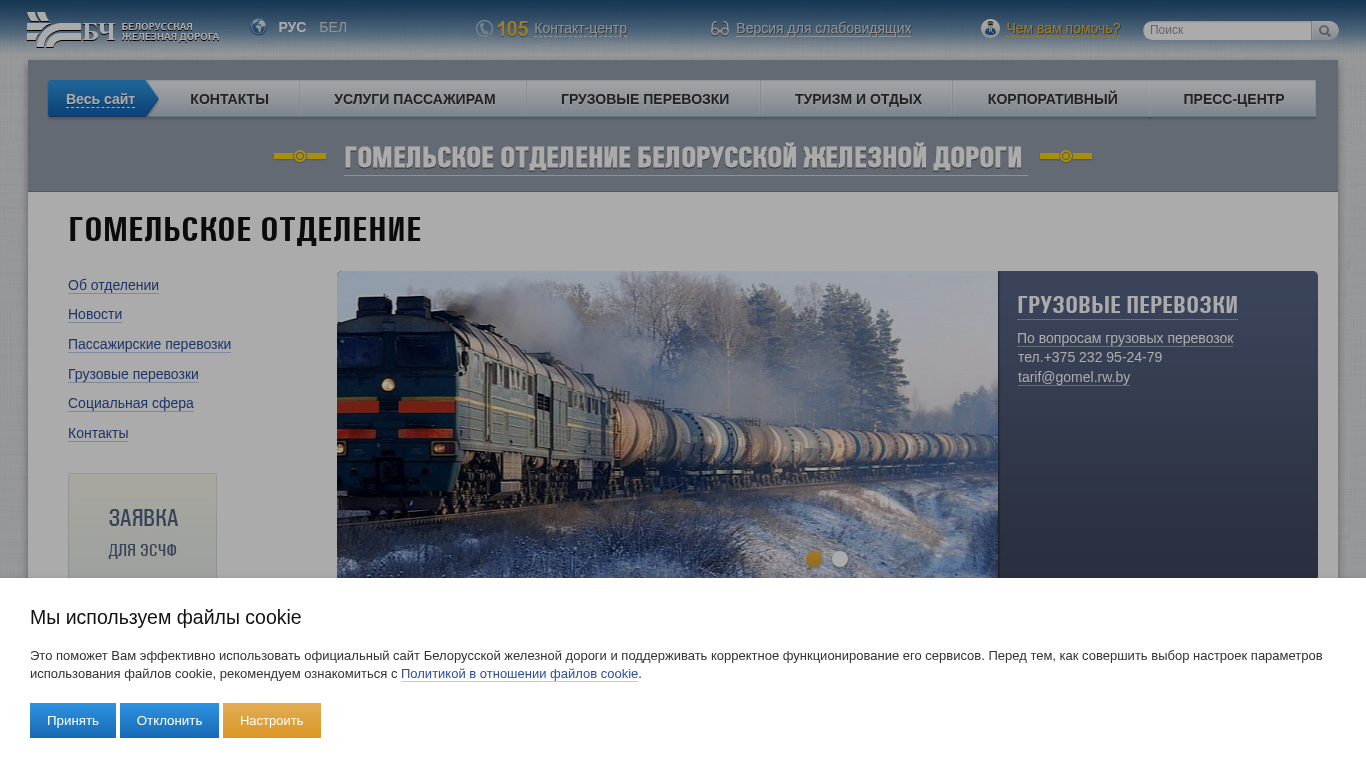Click the phone icon beside 105
The width and height of the screenshot is (1366, 768).
click(x=484, y=29)
